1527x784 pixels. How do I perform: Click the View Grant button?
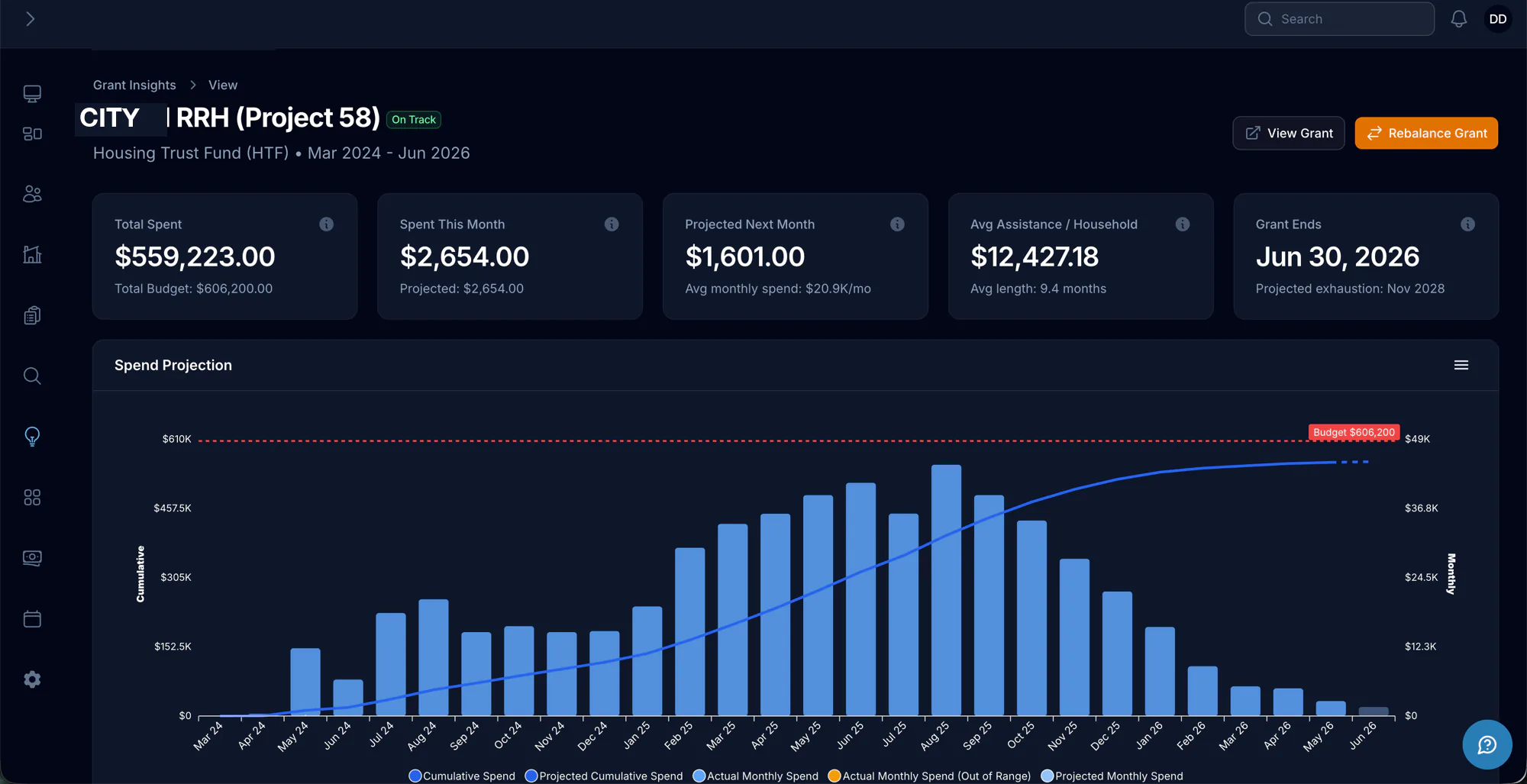click(x=1289, y=133)
